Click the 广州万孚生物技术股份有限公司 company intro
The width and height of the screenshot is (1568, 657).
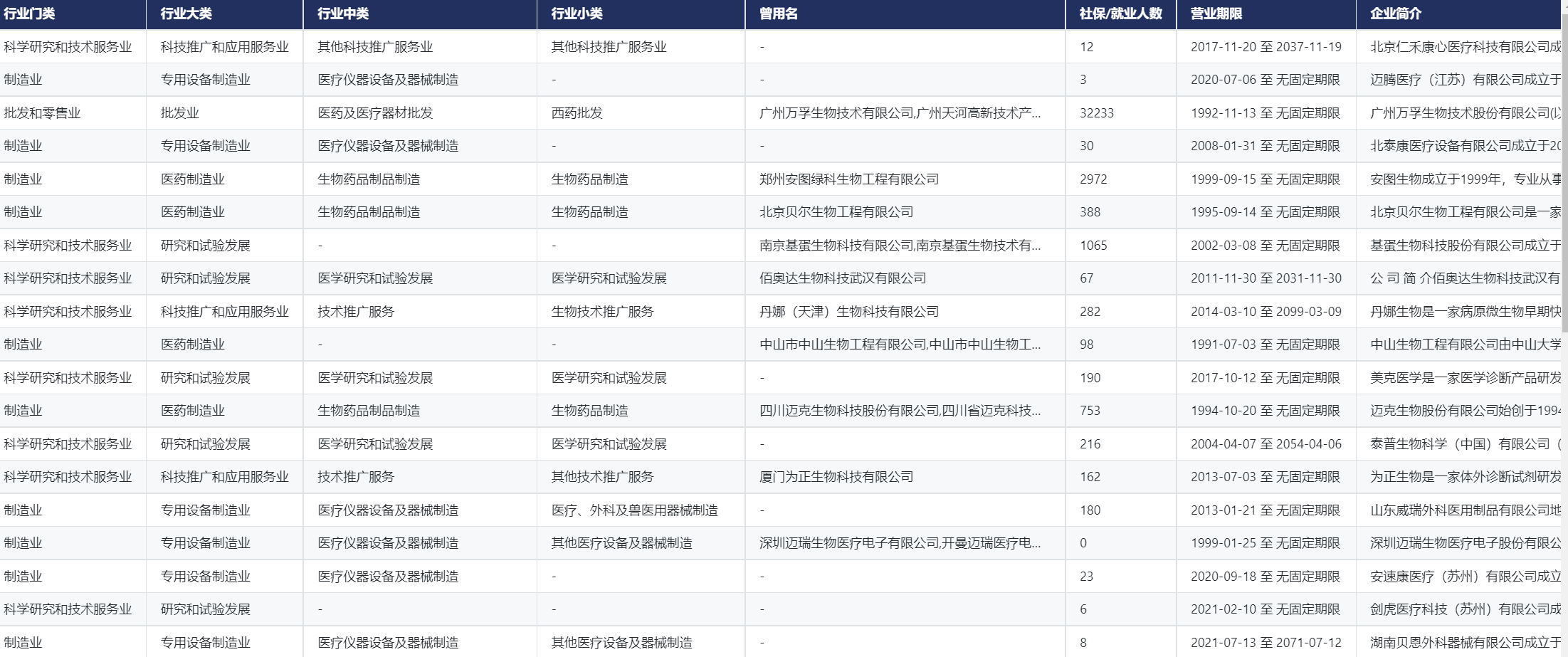pyautogui.click(x=1466, y=112)
